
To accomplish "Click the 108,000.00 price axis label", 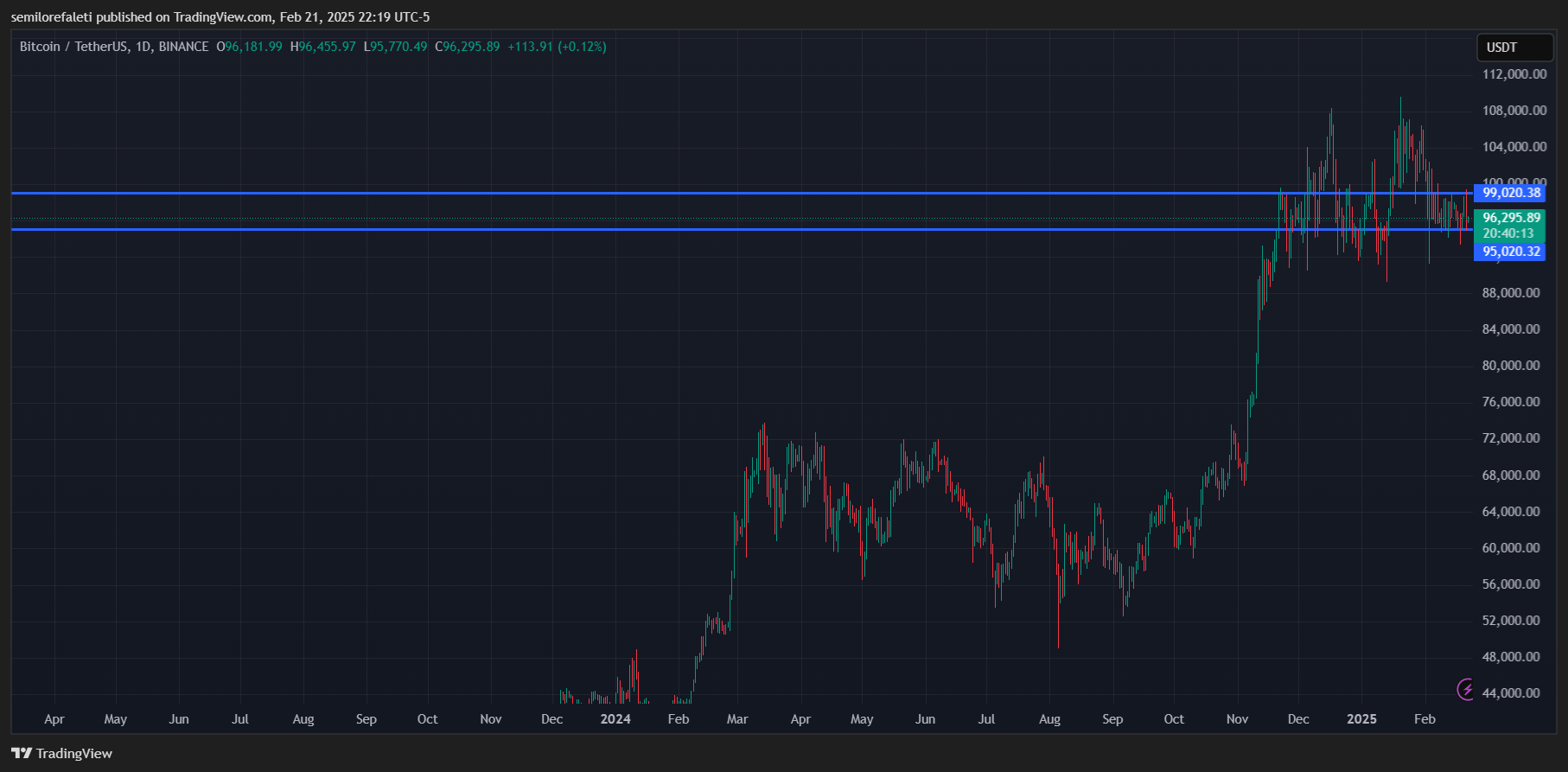I will [x=1514, y=111].
